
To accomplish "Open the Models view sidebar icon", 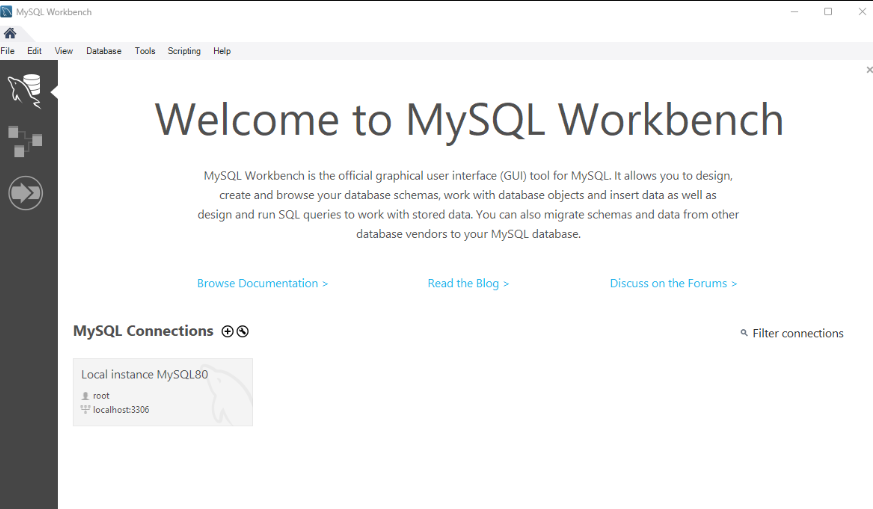I will tap(25, 141).
